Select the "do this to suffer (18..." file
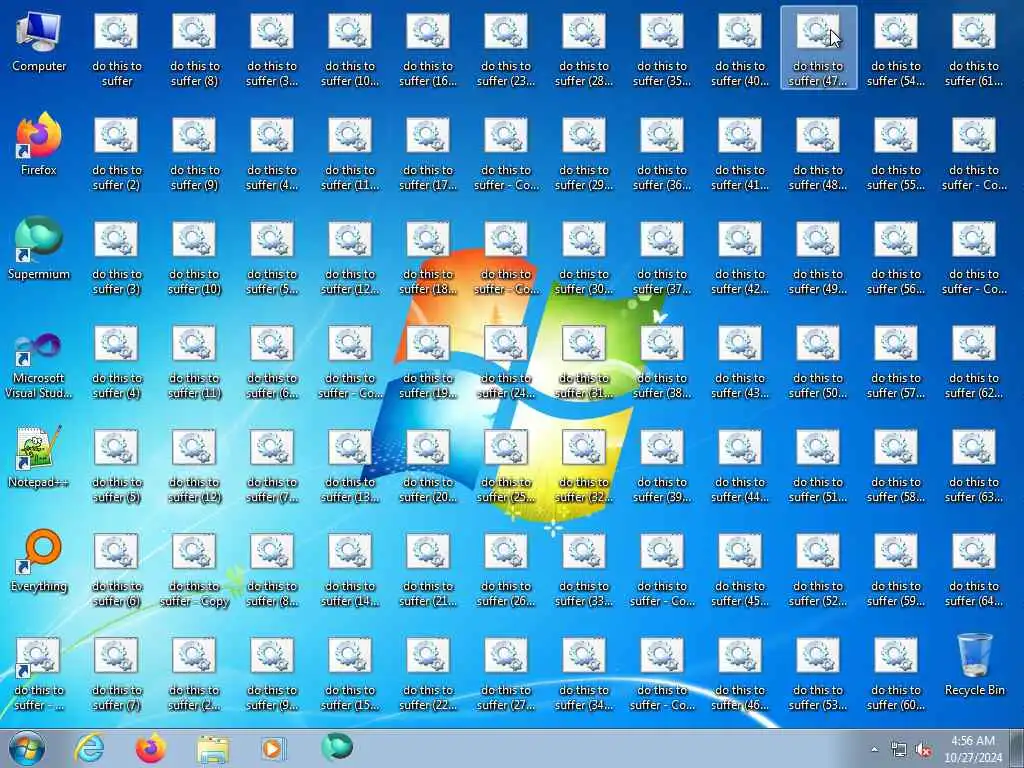1024x768 pixels. click(x=428, y=258)
